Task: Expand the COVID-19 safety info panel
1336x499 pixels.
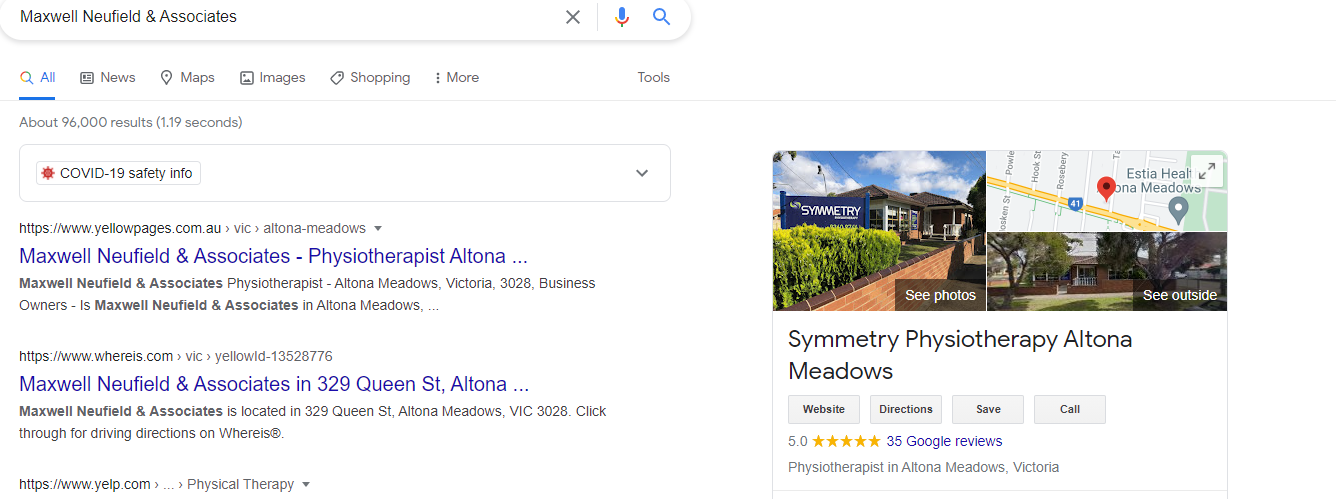Action: pyautogui.click(x=642, y=173)
